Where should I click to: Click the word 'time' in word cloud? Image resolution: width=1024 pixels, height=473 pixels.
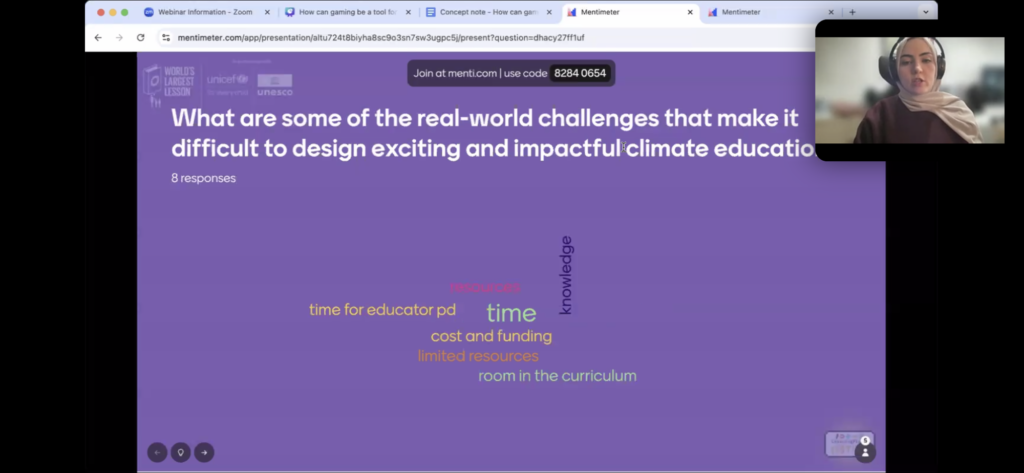511,313
